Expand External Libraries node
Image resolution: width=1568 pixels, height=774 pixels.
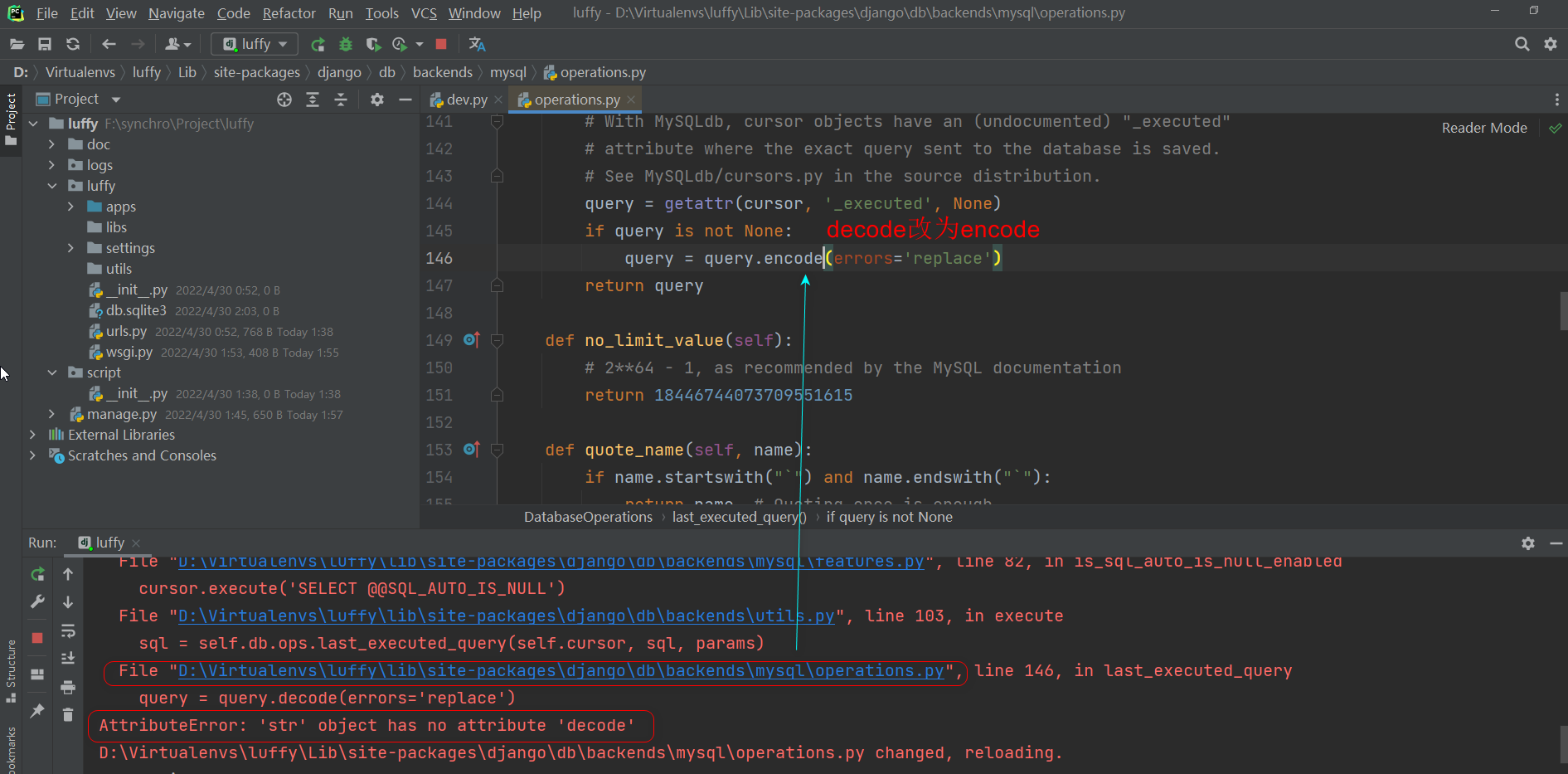tap(32, 435)
